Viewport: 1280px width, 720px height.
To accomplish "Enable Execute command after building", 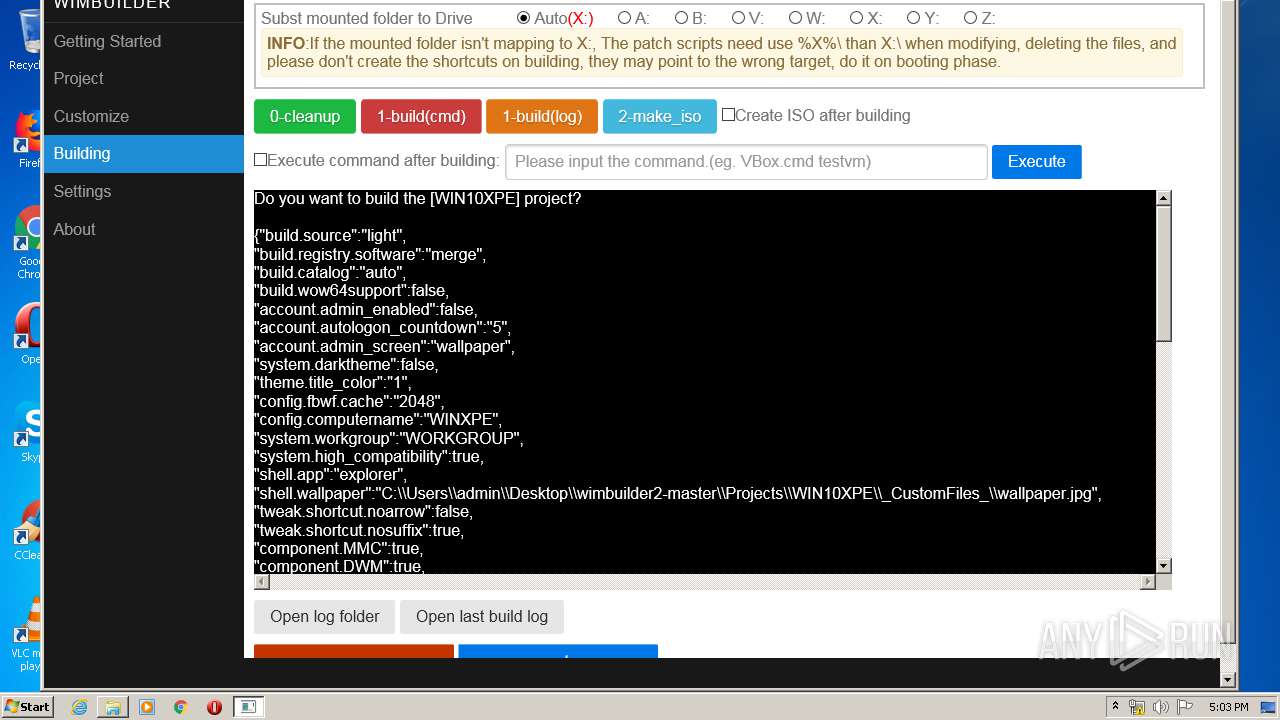I will pyautogui.click(x=260, y=160).
